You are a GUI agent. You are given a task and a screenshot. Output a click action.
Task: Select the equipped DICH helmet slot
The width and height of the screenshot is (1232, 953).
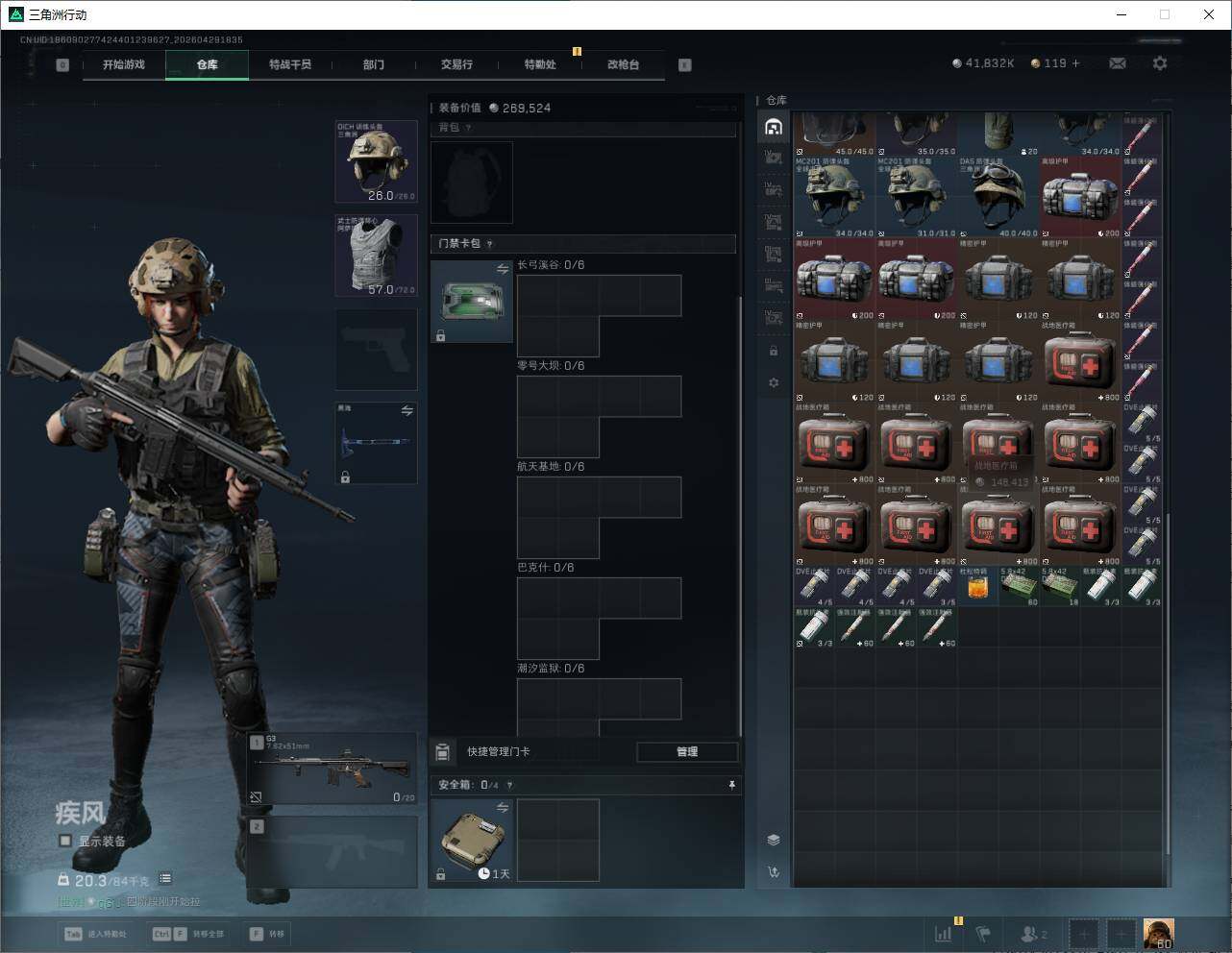pyautogui.click(x=376, y=161)
